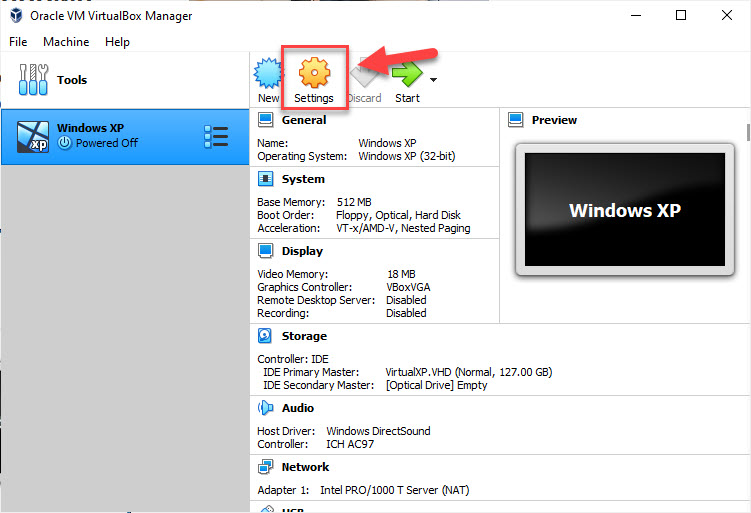Open the File menu
The height and width of the screenshot is (513, 751).
pyautogui.click(x=18, y=42)
